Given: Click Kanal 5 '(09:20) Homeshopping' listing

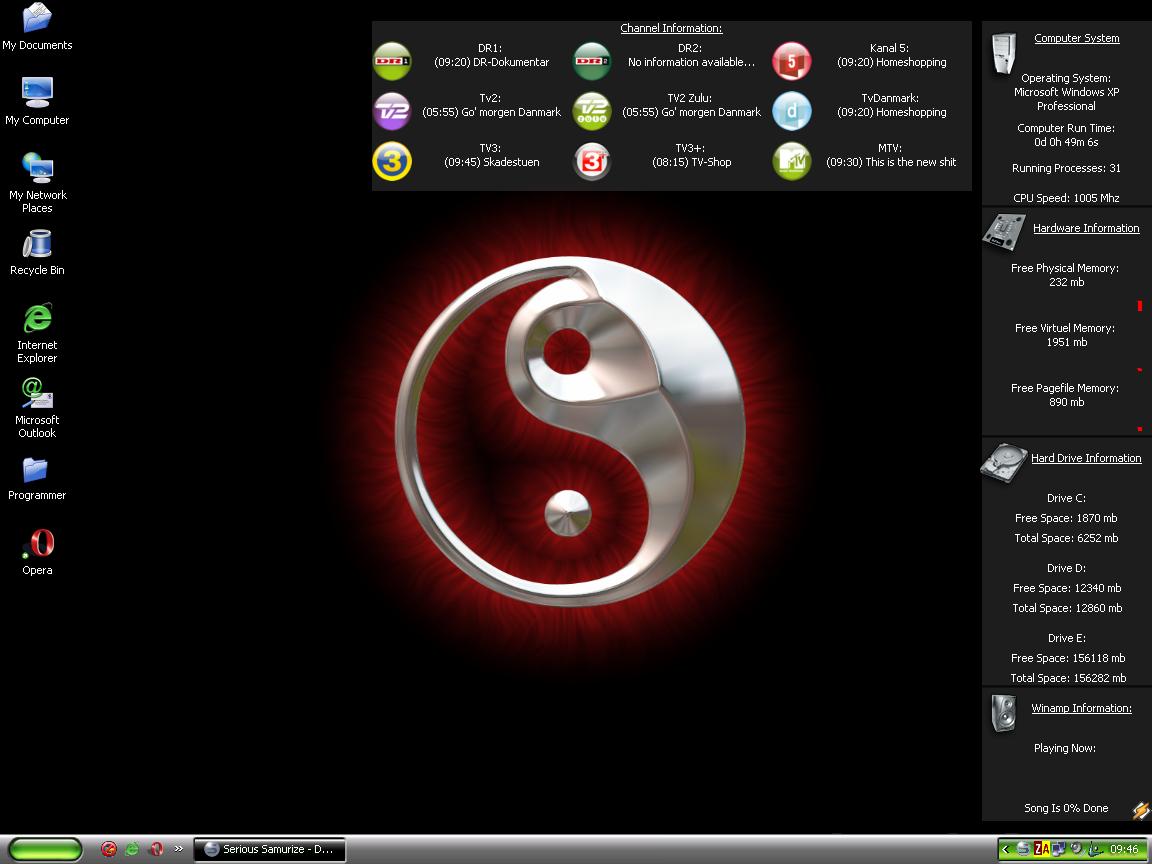Looking at the screenshot, I should click(x=891, y=62).
